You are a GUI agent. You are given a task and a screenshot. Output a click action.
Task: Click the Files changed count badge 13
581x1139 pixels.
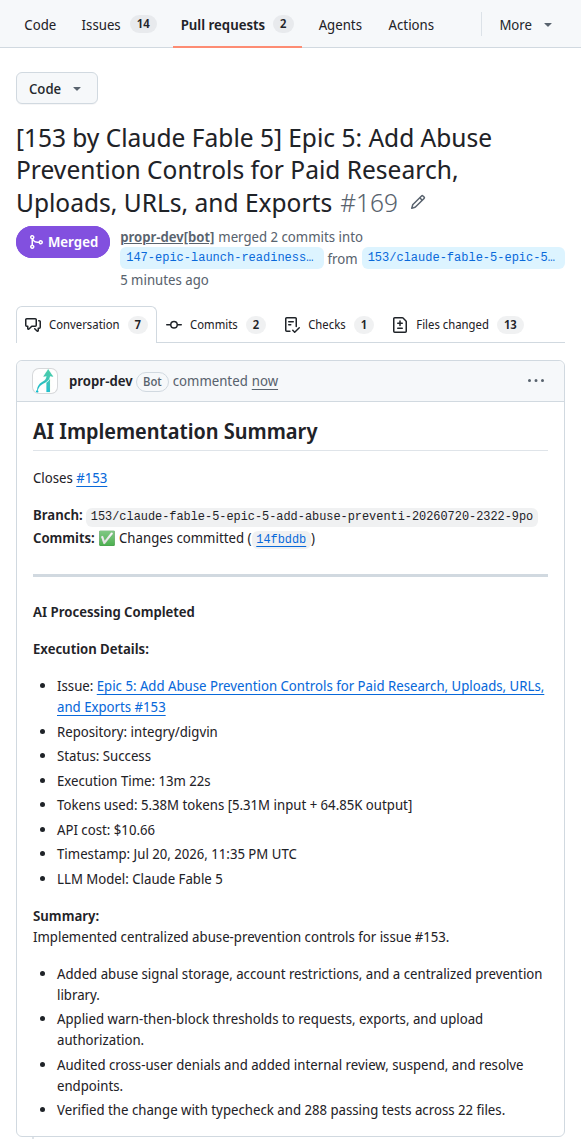click(510, 325)
